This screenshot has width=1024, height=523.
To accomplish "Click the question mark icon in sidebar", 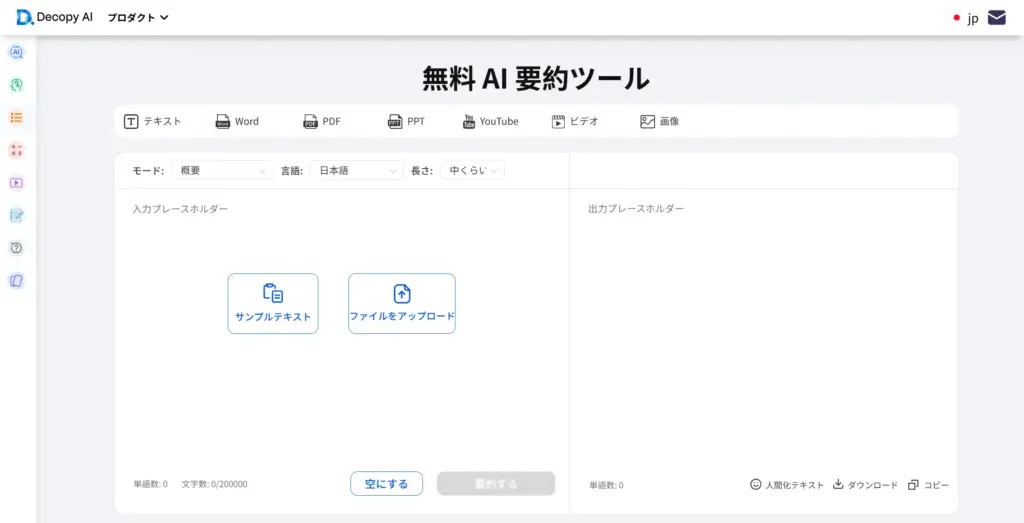I will (16, 248).
